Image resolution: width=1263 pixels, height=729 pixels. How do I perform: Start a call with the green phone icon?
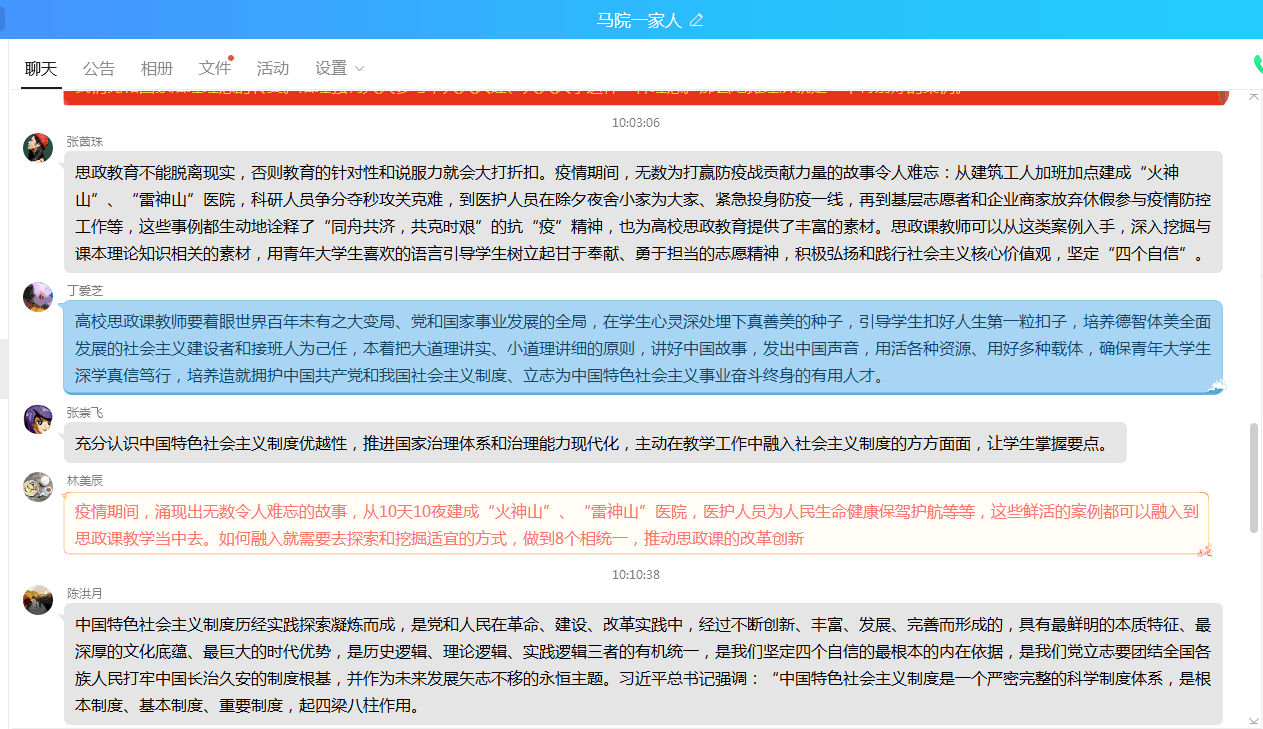pos(1258,65)
